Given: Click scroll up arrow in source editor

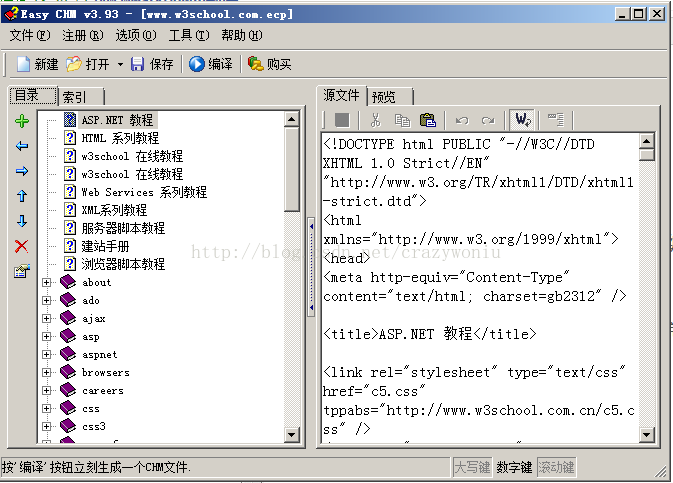Looking at the screenshot, I should tap(646, 141).
